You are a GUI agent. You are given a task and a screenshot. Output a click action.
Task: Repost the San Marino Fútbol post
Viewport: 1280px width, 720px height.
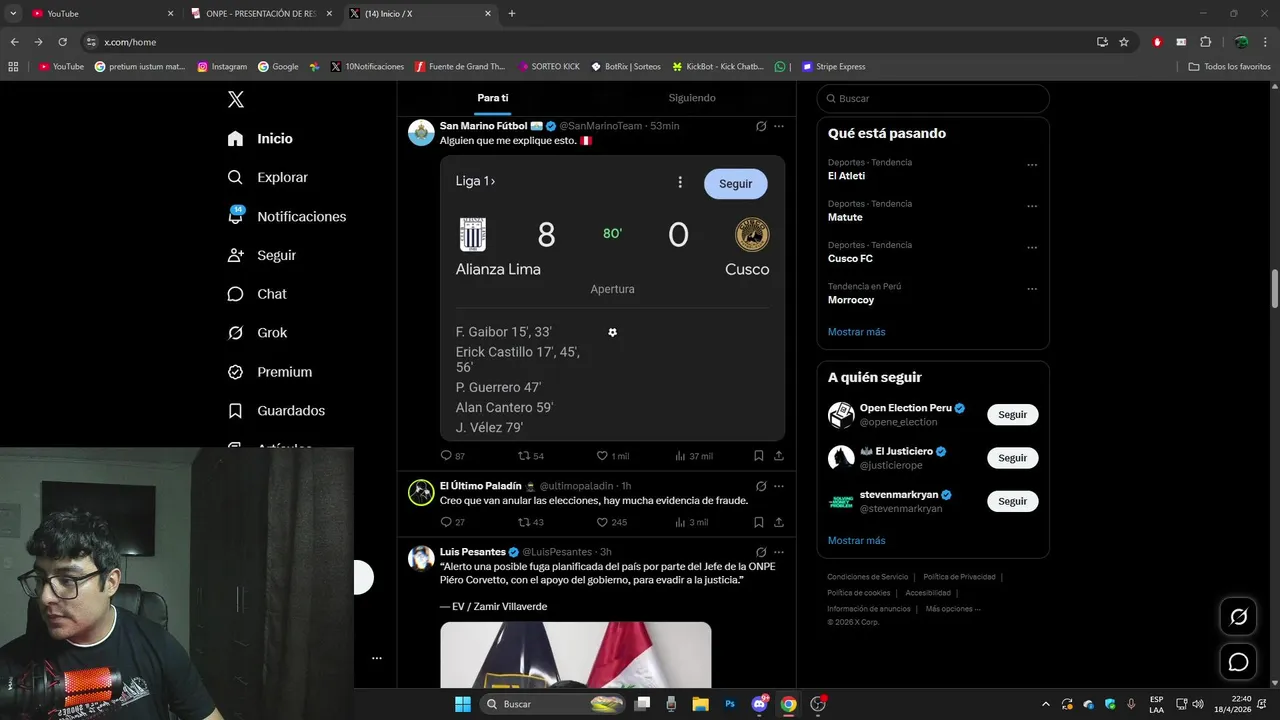523,455
